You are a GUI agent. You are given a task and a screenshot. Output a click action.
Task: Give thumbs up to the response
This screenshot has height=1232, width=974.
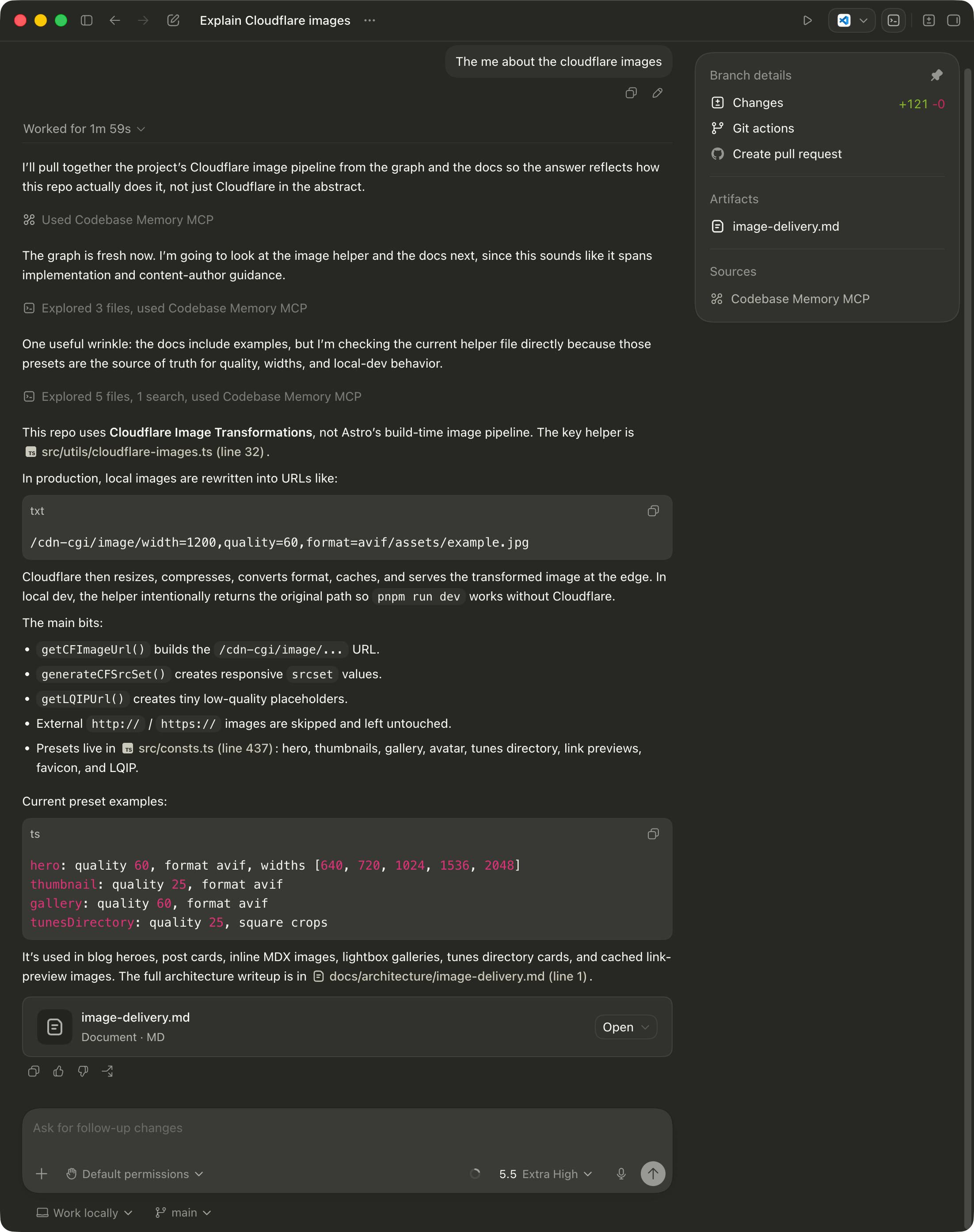click(58, 1071)
